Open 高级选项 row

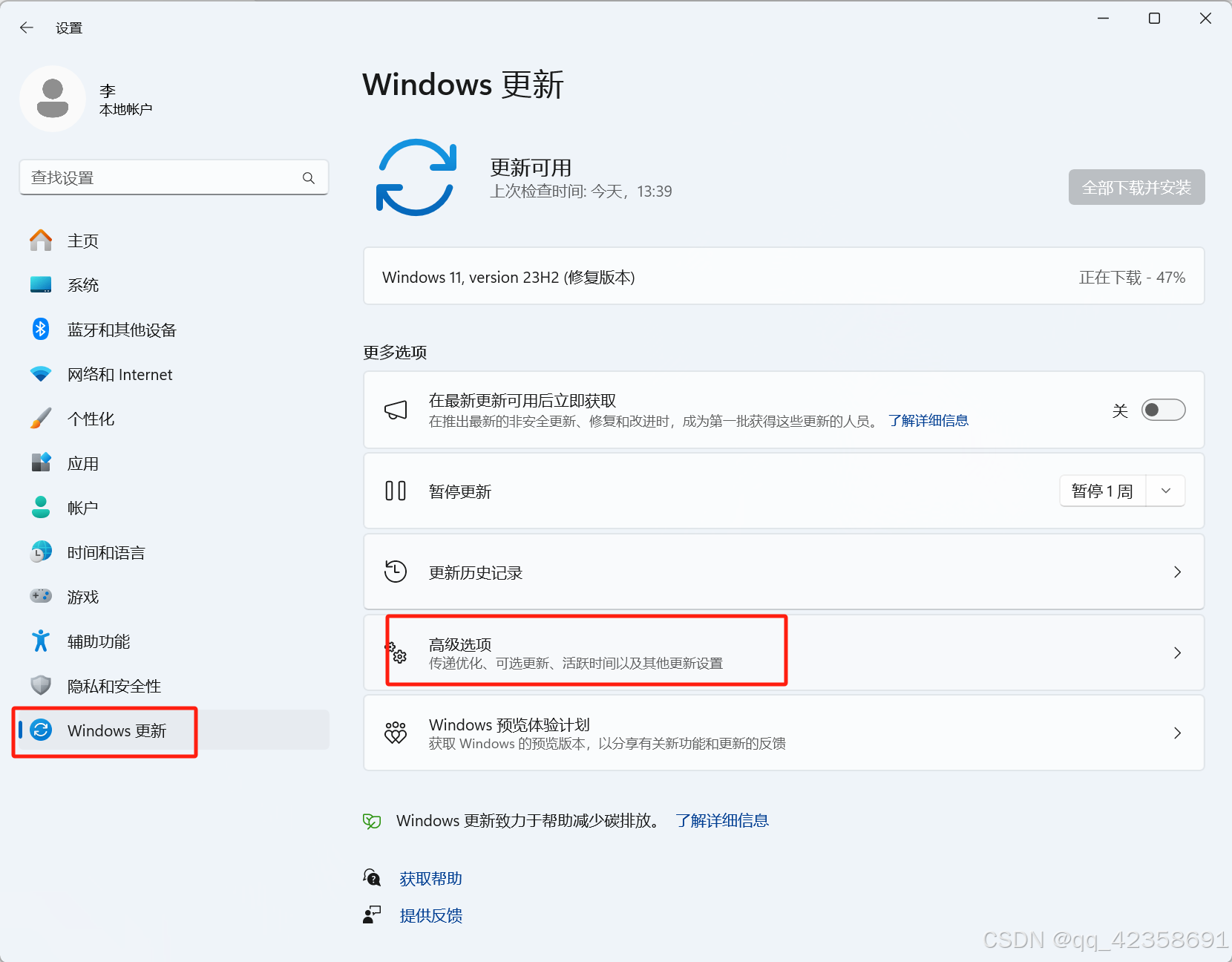click(784, 652)
